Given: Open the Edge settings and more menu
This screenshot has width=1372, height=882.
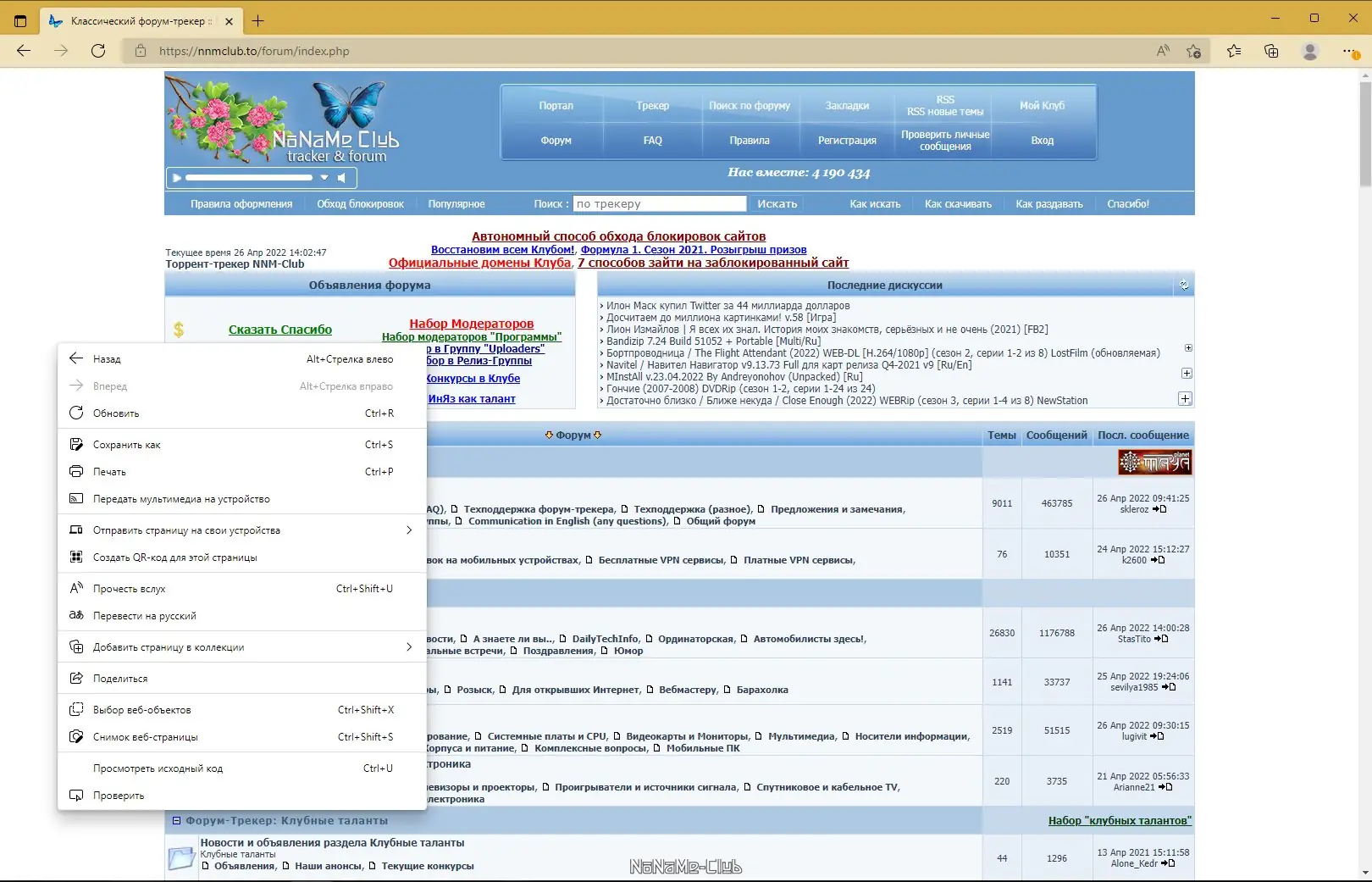Looking at the screenshot, I should tap(1350, 51).
